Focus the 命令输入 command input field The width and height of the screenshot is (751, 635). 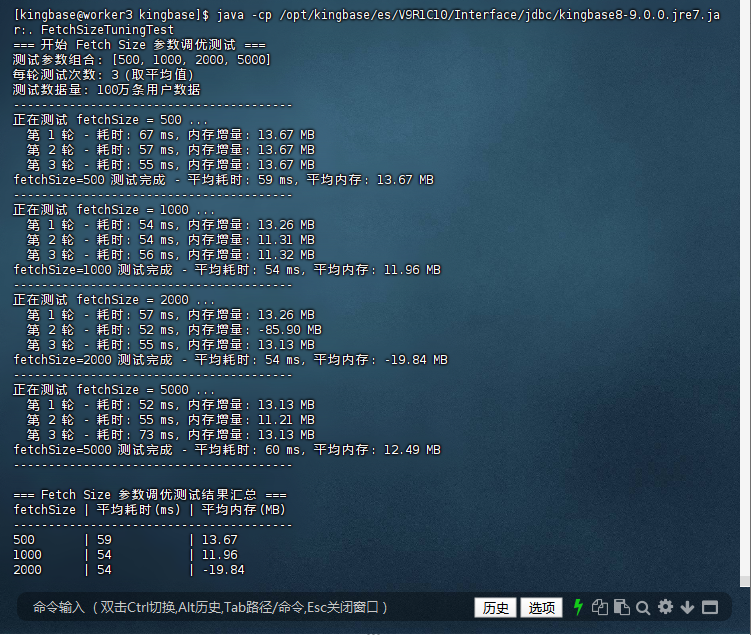point(244,607)
